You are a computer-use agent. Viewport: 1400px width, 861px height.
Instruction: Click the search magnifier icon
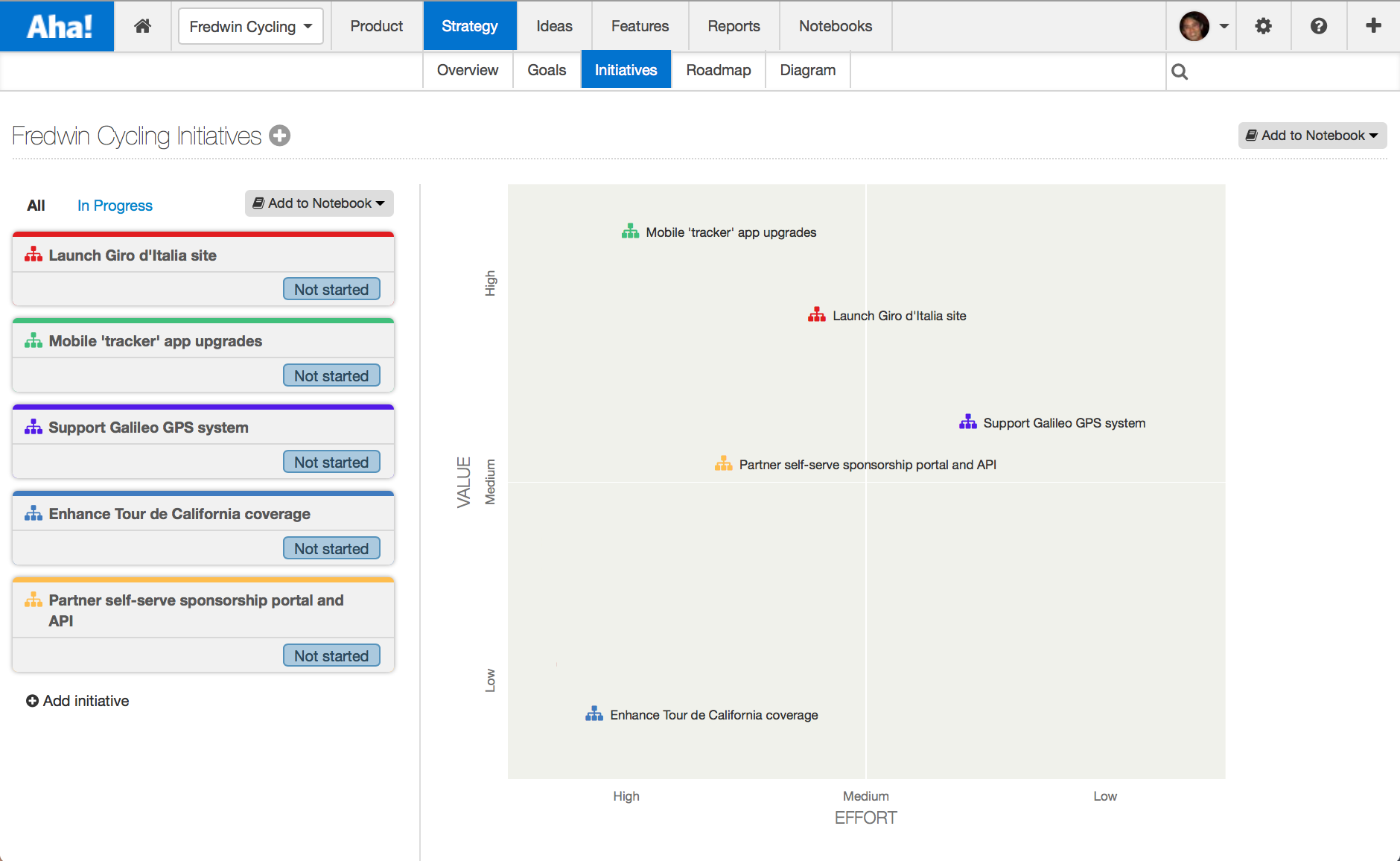pyautogui.click(x=1180, y=71)
